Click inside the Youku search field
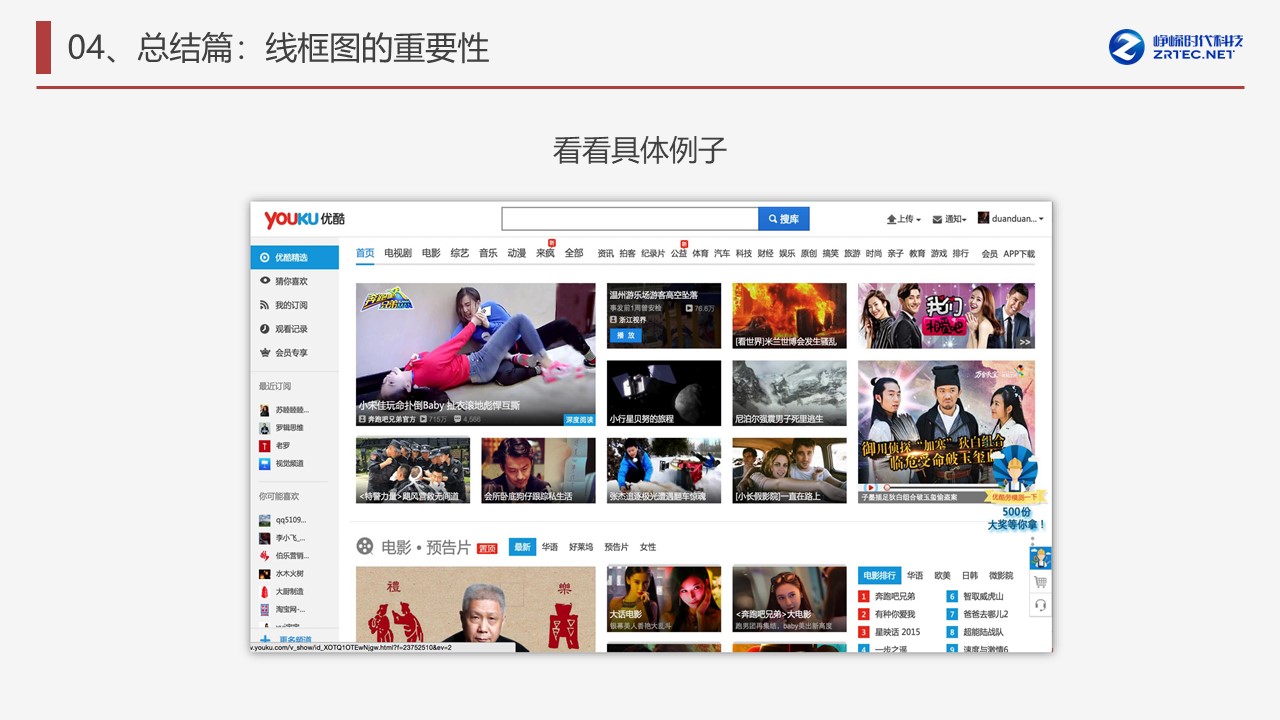This screenshot has width=1280, height=720. coord(629,219)
